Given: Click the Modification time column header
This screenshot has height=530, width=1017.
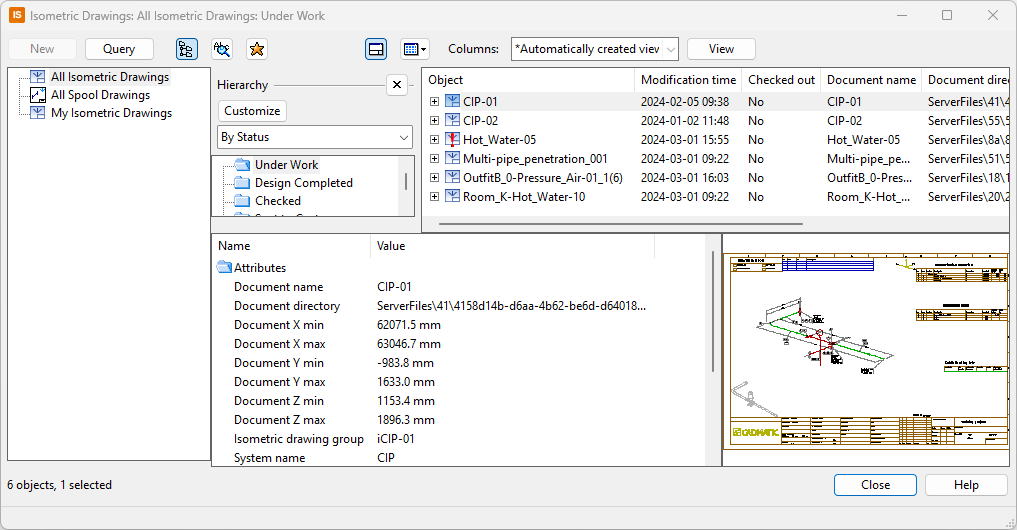Looking at the screenshot, I should (x=688, y=80).
